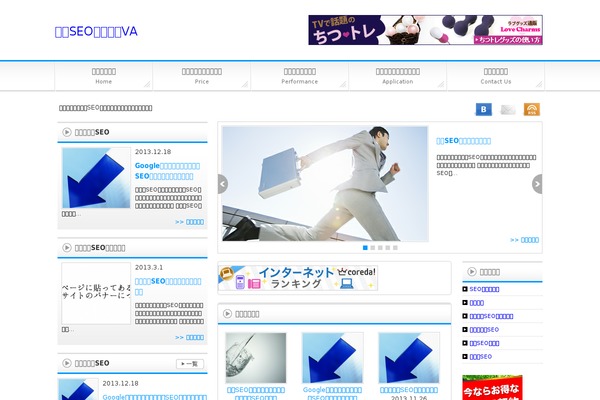Open the article link under water glass thumbnail

point(256,393)
